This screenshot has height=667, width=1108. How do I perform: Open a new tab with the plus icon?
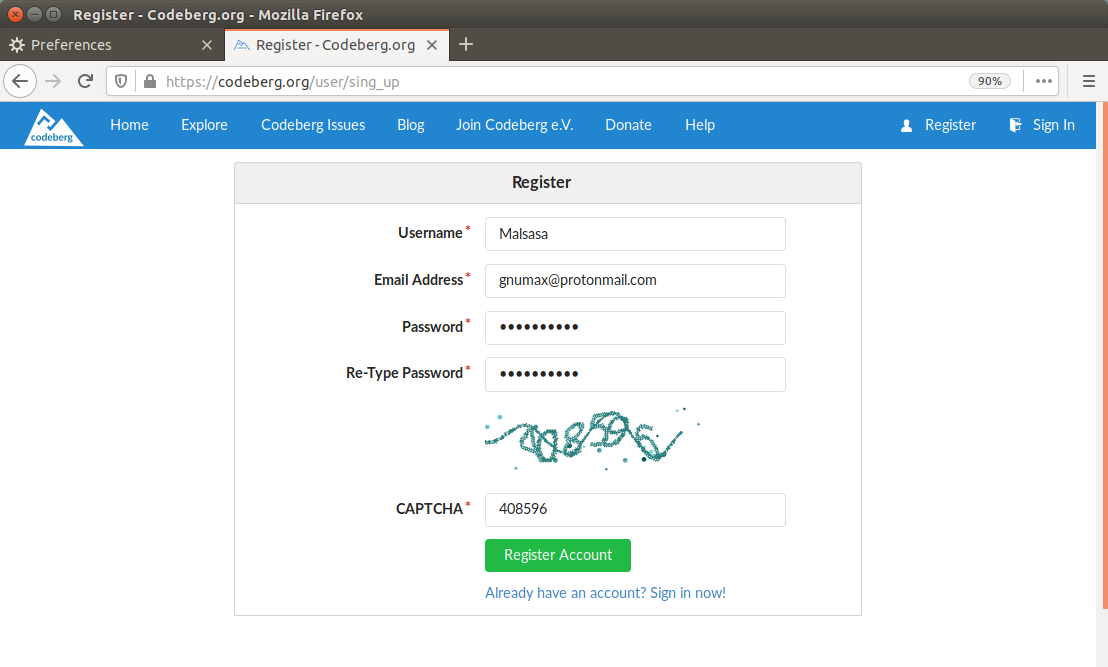tap(466, 45)
